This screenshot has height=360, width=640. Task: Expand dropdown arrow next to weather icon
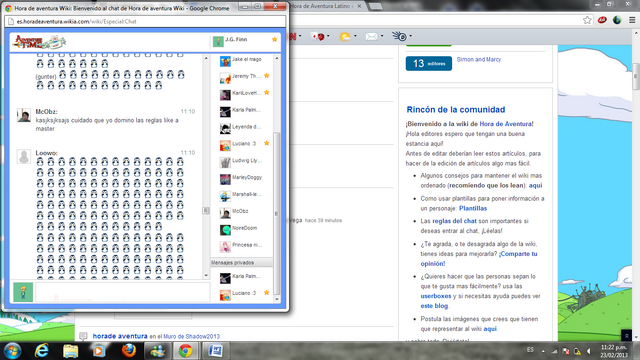(x=355, y=36)
